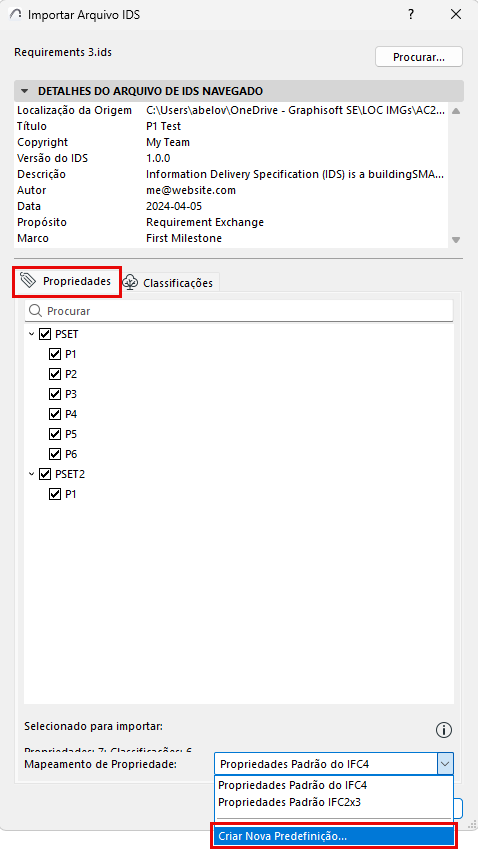
Task: Switch to the Propriedades tab
Action: [67, 281]
